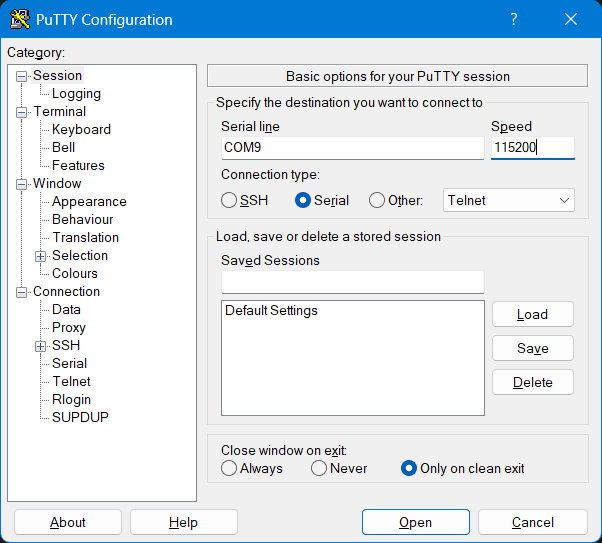Open the Telnet settings category in tree

71,382
